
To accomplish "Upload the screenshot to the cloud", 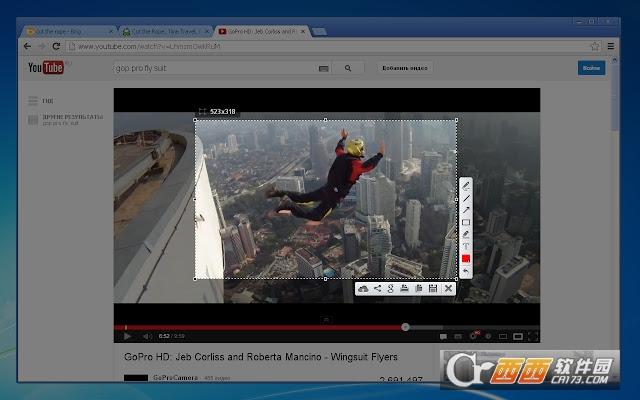I will [x=363, y=289].
